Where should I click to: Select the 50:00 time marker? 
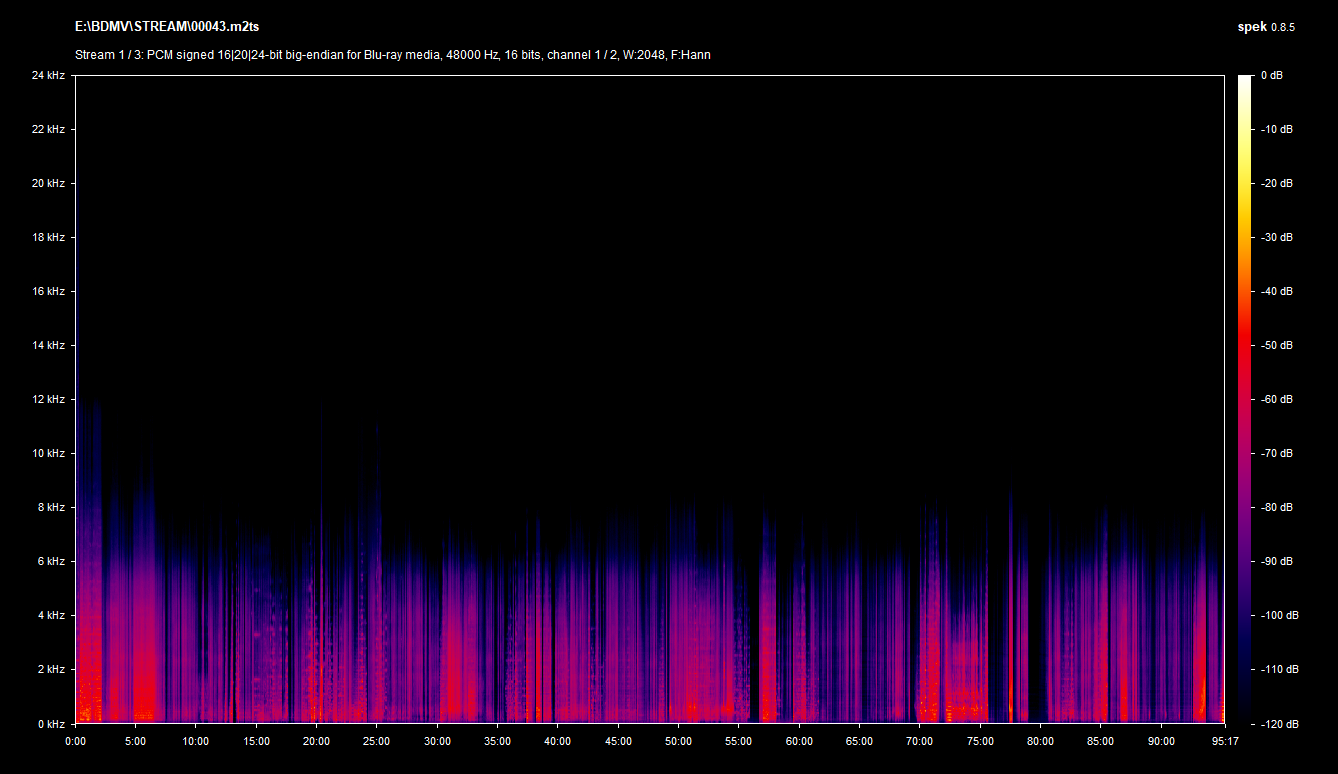678,741
